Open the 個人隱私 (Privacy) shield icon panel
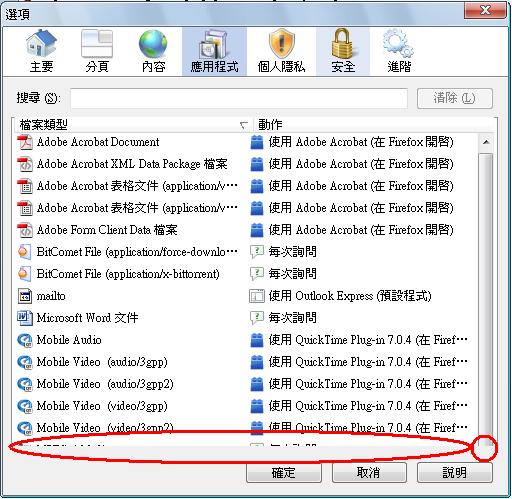Image resolution: width=512 pixels, height=499 pixels. click(x=281, y=51)
